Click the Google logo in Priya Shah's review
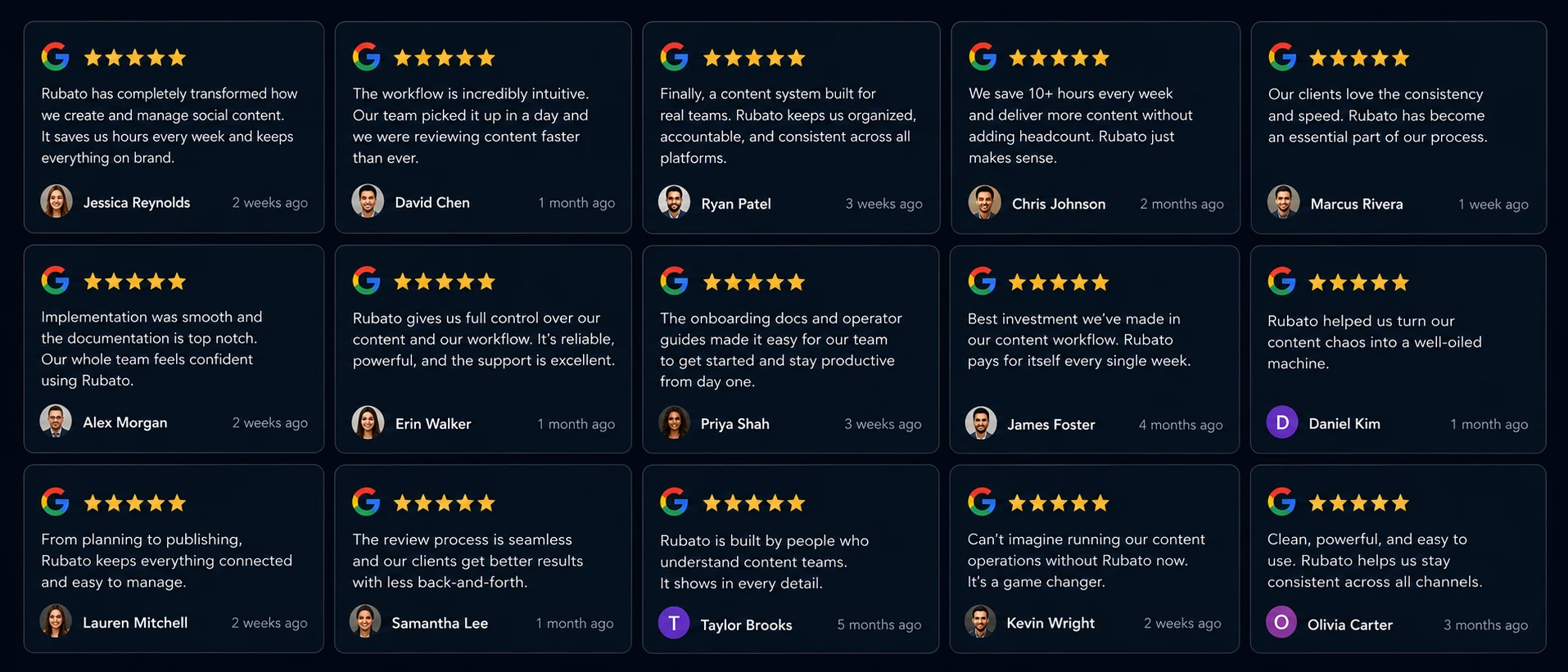Viewport: 1568px width, 672px height. (674, 280)
